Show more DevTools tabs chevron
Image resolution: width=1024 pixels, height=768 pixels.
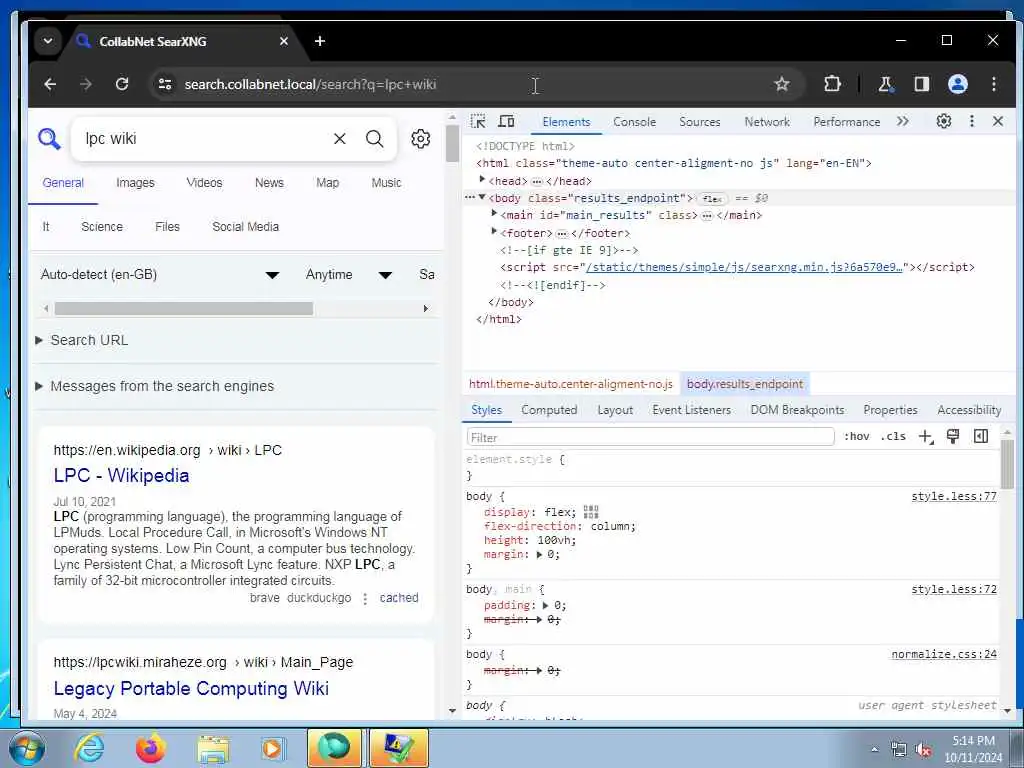click(x=903, y=121)
